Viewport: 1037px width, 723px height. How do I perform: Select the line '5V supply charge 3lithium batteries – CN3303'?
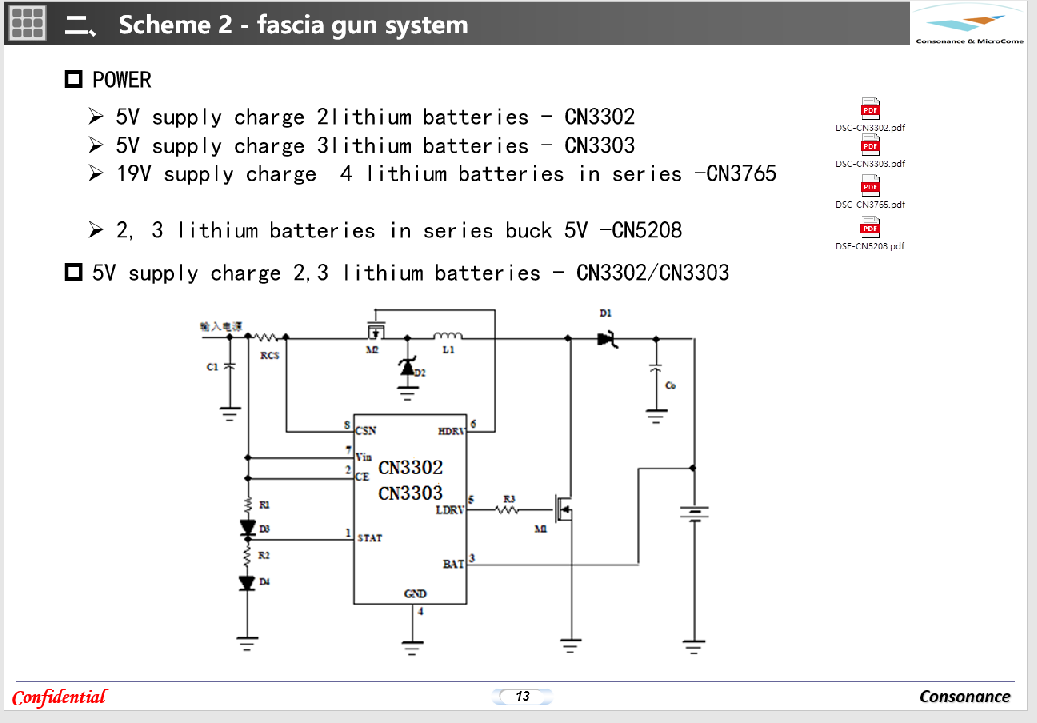[375, 146]
